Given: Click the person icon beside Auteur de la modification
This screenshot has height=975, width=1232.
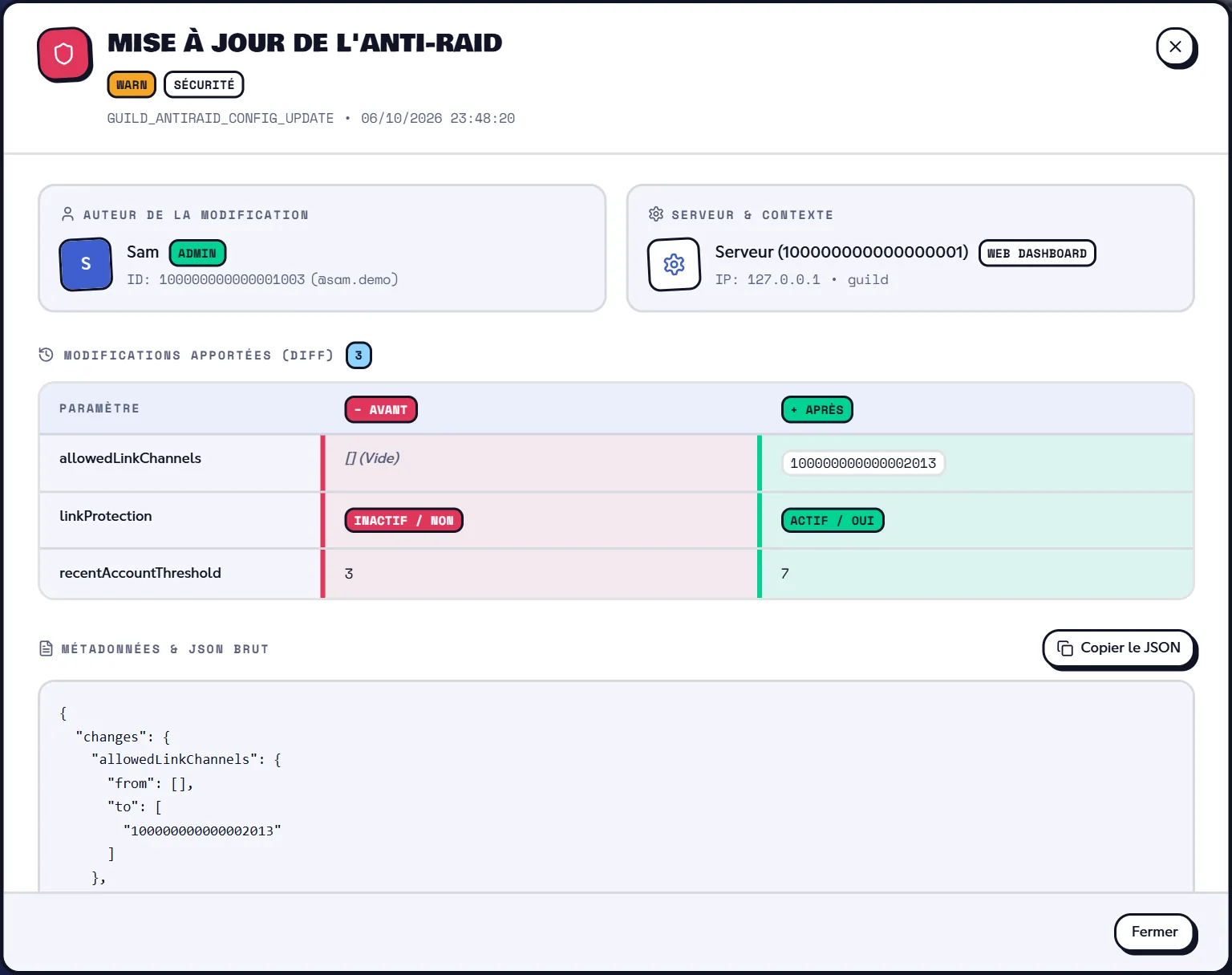Looking at the screenshot, I should (68, 214).
